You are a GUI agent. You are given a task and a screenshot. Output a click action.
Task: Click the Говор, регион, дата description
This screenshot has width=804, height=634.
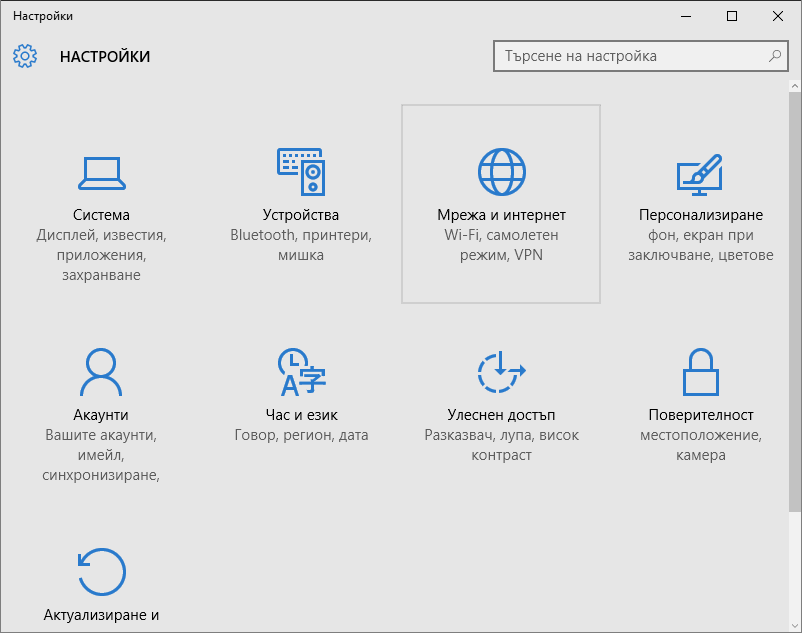click(x=302, y=435)
